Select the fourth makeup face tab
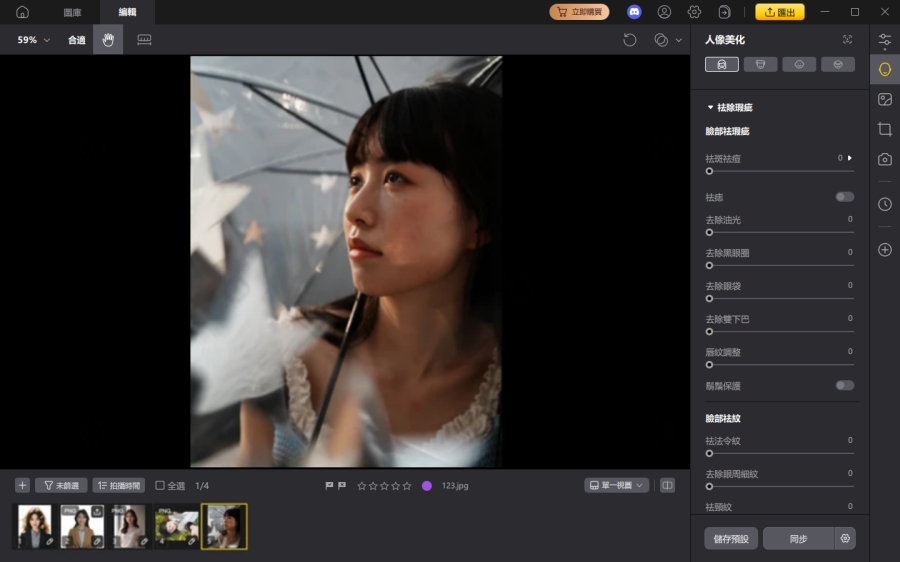The width and height of the screenshot is (900, 562). [x=838, y=64]
